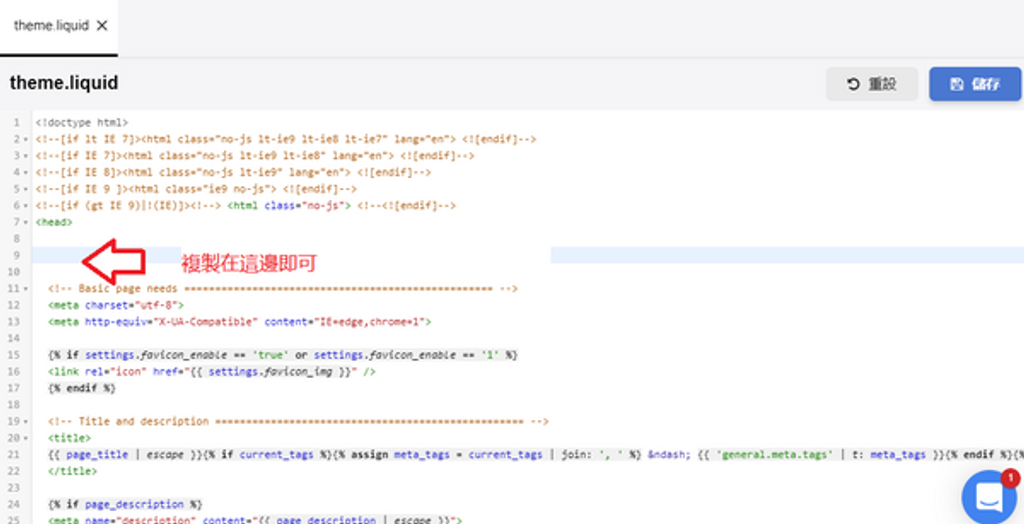Collapse the title tag fold on line 20
Image resolution: width=1024 pixels, height=524 pixels.
[25, 438]
